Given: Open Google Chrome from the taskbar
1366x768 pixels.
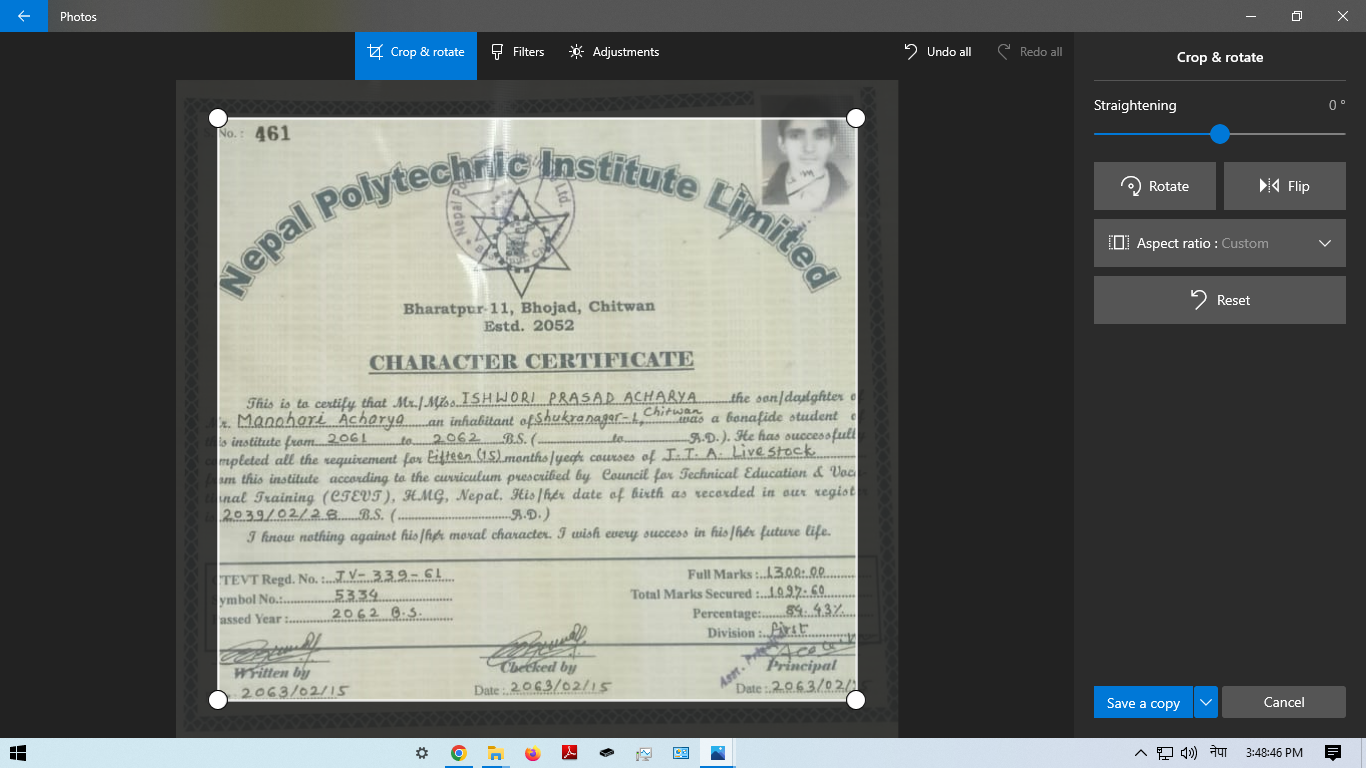Looking at the screenshot, I should pos(459,753).
